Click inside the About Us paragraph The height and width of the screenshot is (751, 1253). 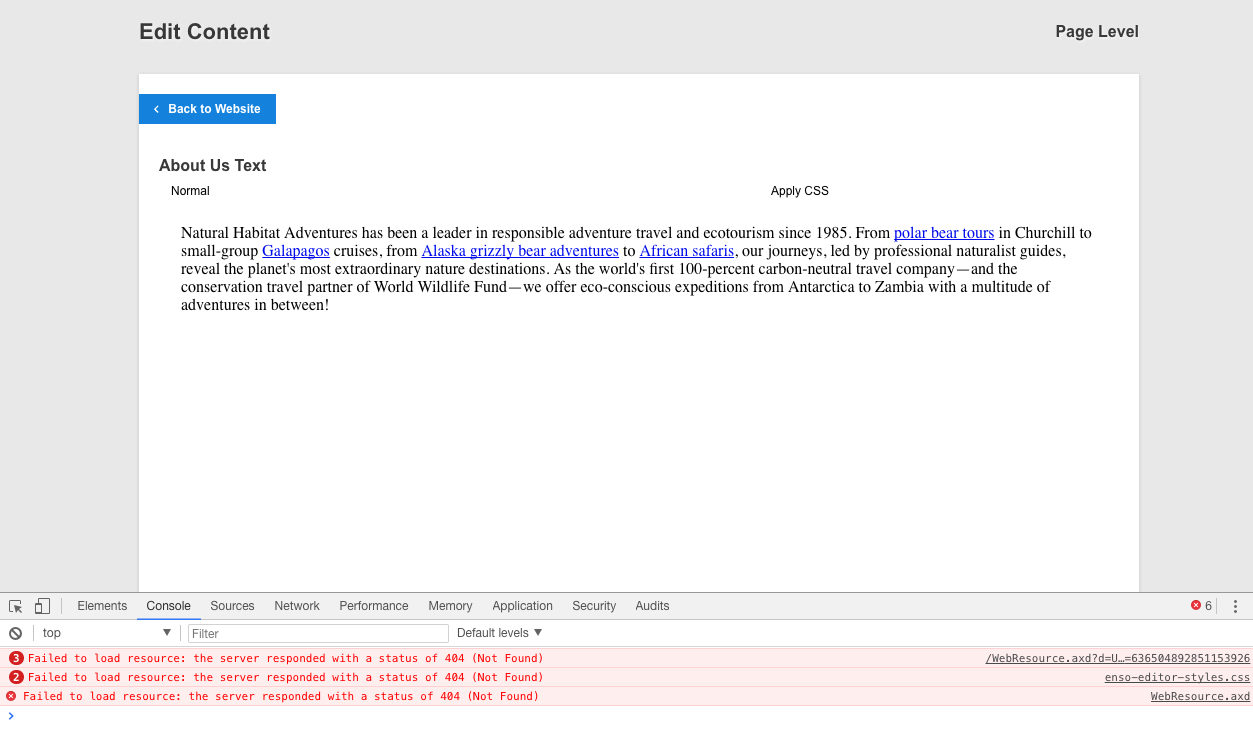[x=637, y=269]
